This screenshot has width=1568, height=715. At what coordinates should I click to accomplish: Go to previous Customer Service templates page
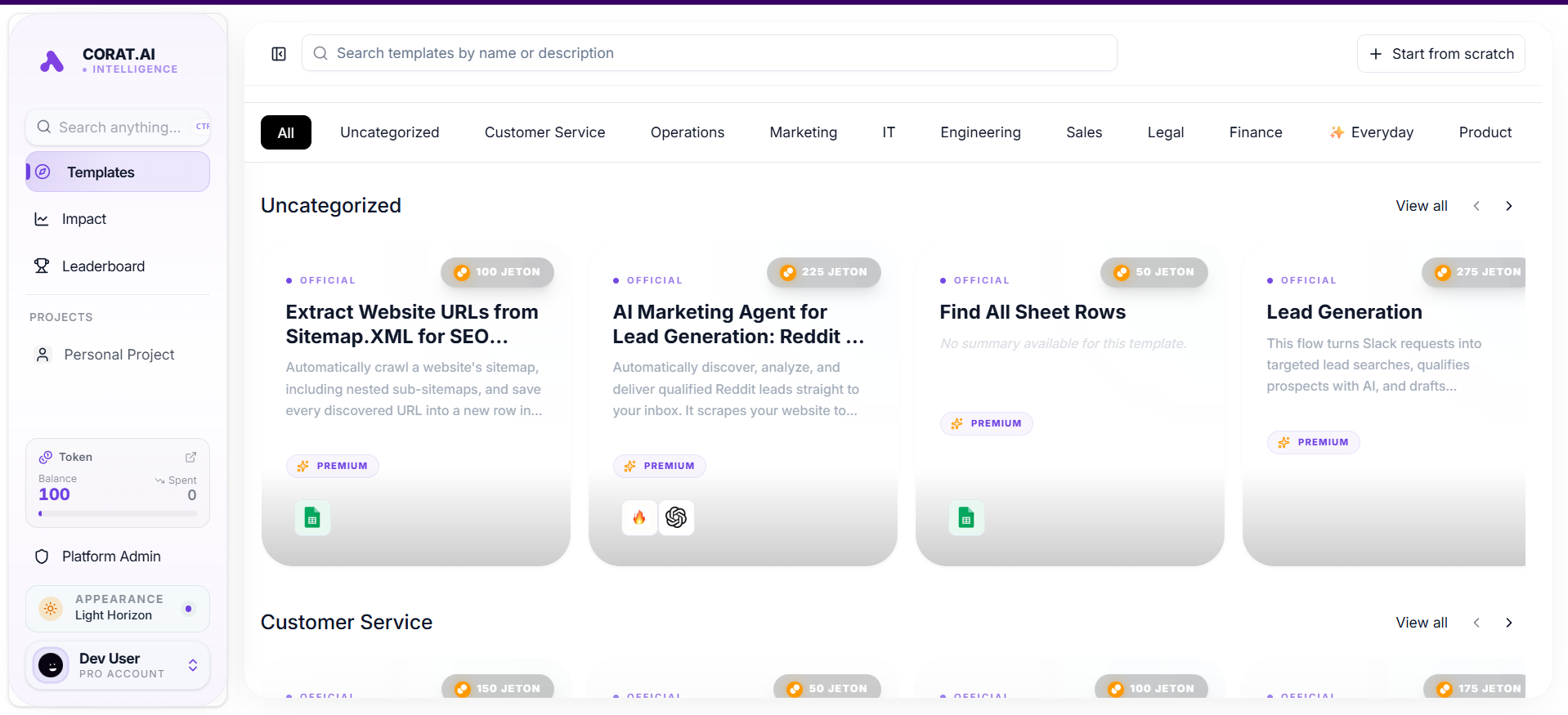(x=1476, y=623)
